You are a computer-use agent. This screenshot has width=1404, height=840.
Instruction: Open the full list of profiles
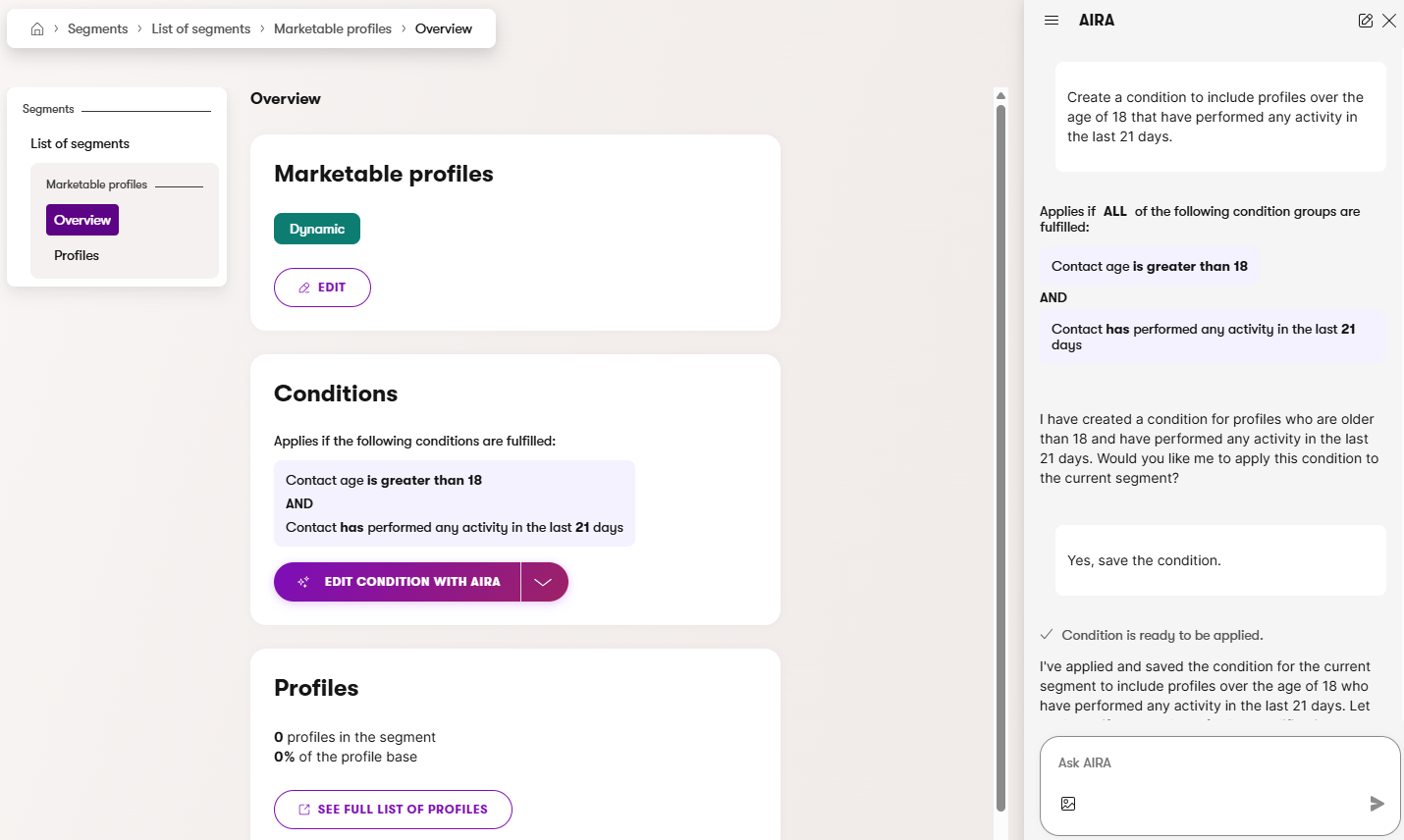[x=393, y=810]
